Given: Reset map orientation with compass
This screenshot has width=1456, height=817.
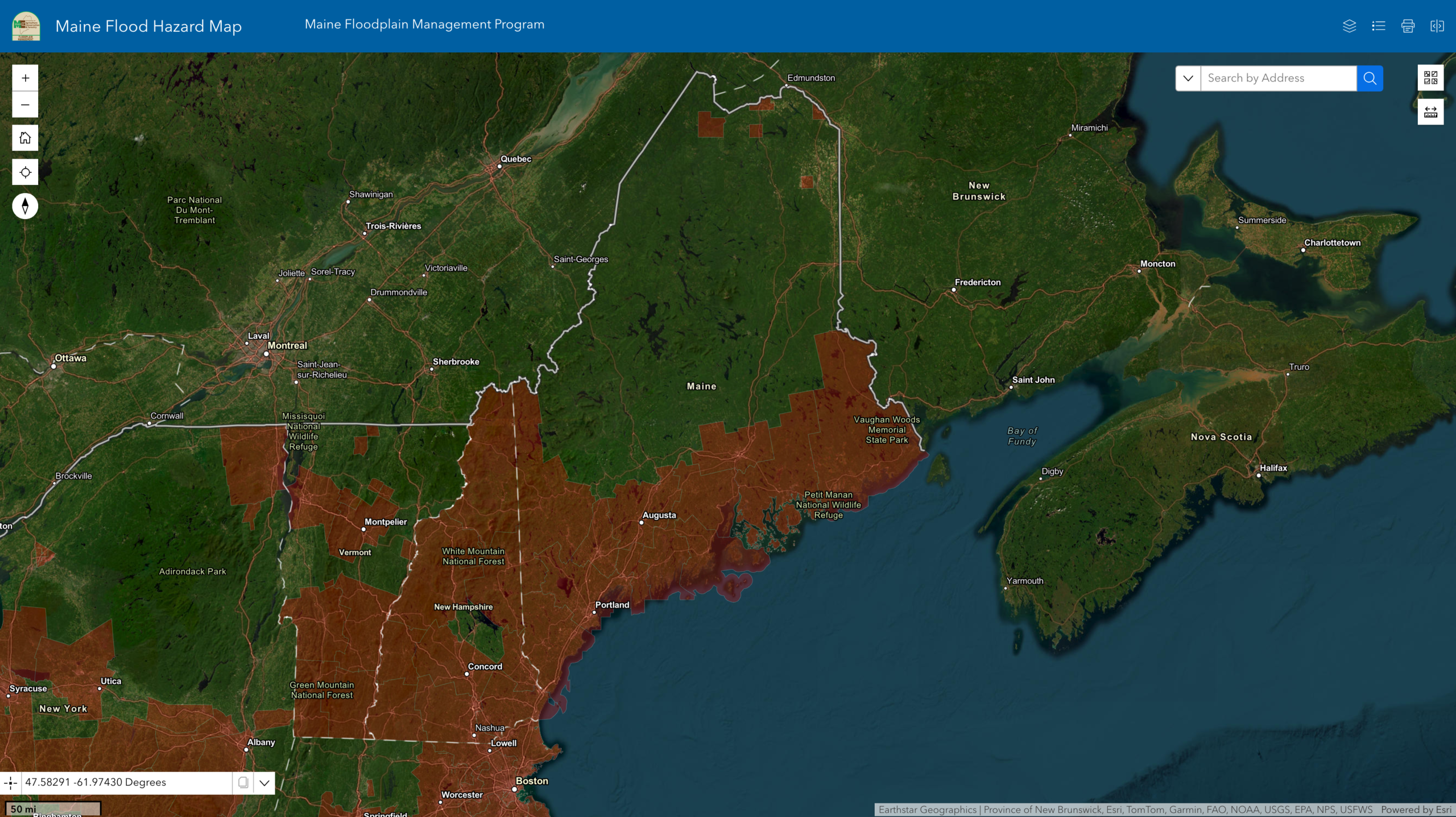Looking at the screenshot, I should (x=25, y=206).
